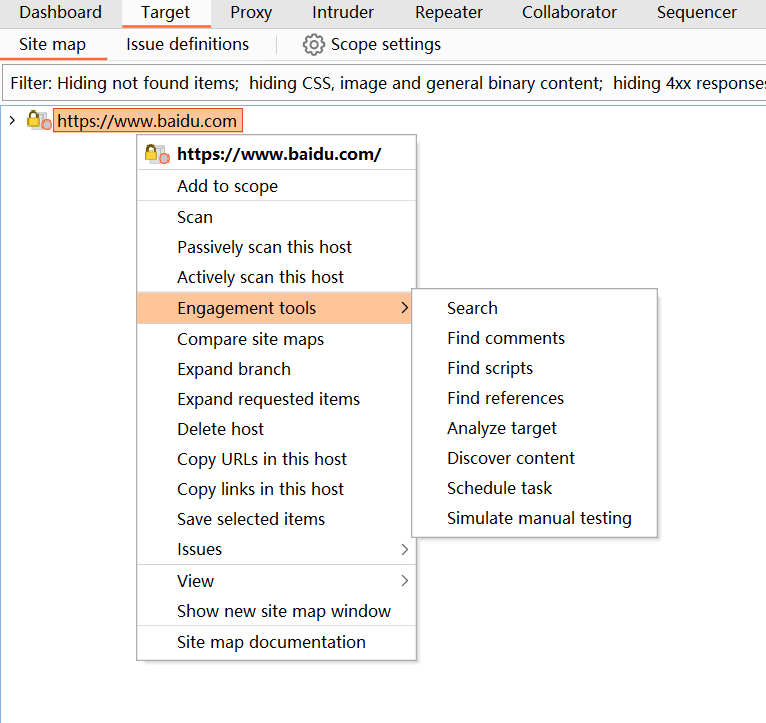766x723 pixels.
Task: Select the https://www.baidu.com tree item
Action: tap(147, 121)
